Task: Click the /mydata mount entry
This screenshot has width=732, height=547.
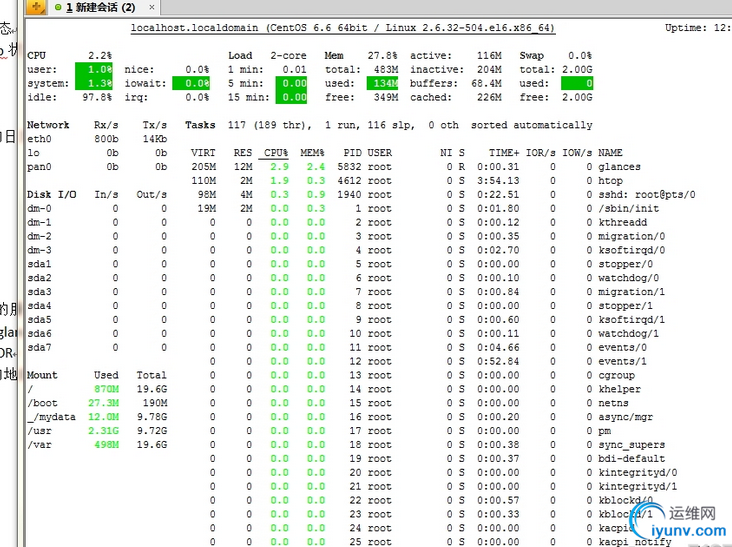Action: [51, 417]
